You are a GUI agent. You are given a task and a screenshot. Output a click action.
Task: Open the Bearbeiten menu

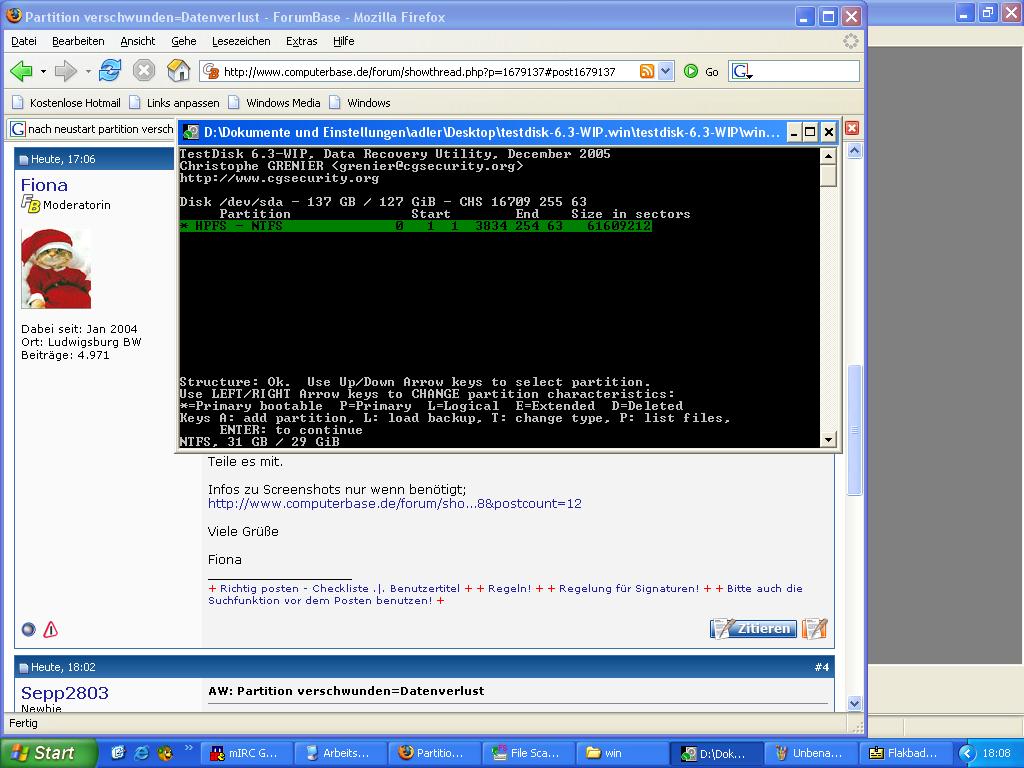pos(78,41)
